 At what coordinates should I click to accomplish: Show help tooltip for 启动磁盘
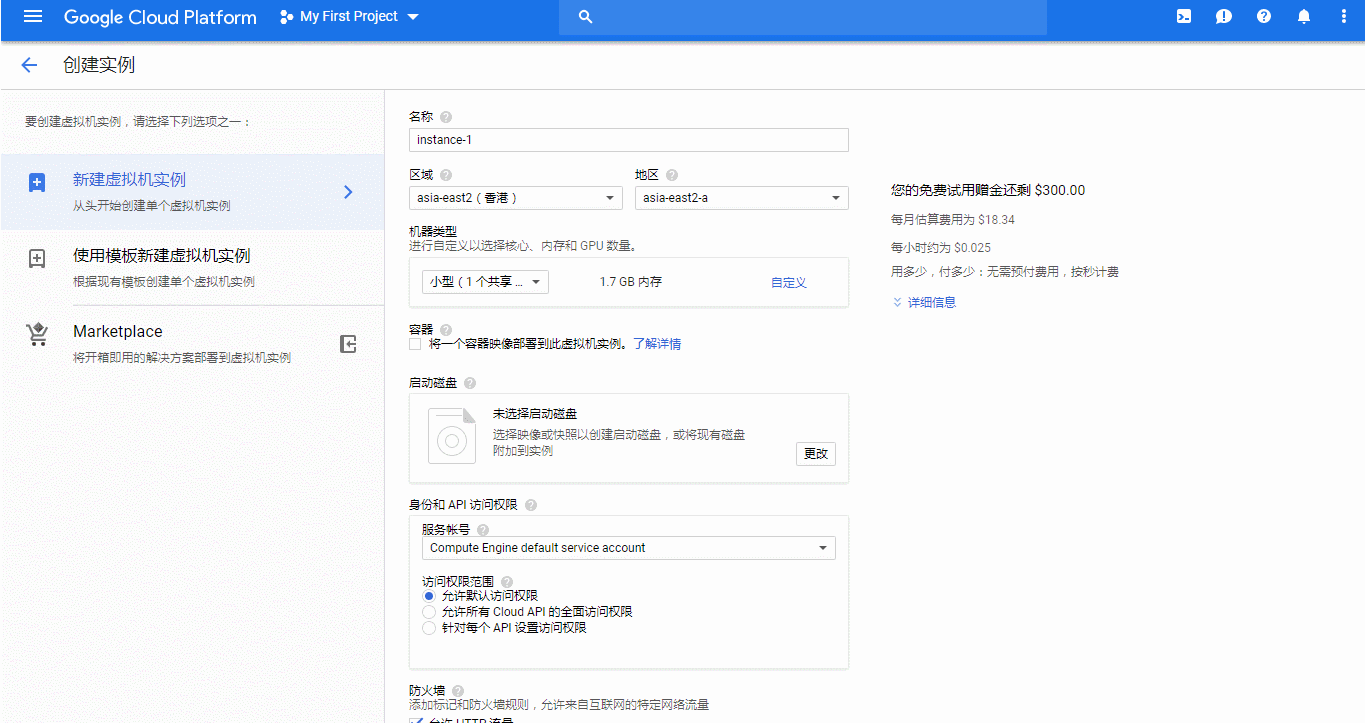pyautogui.click(x=470, y=383)
